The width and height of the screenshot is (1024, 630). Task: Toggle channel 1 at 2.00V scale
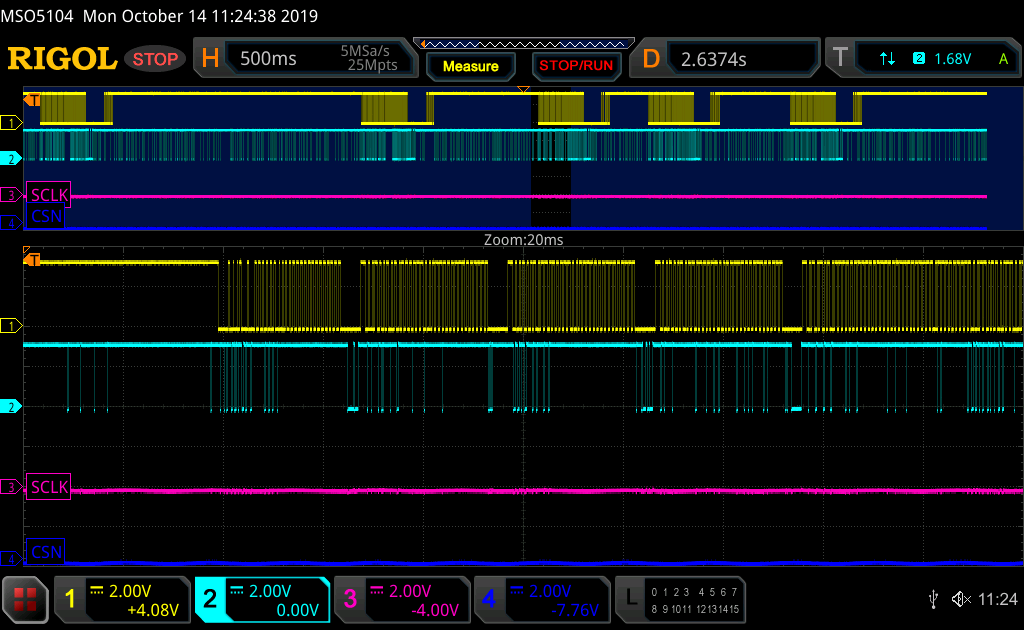pyautogui.click(x=122, y=599)
